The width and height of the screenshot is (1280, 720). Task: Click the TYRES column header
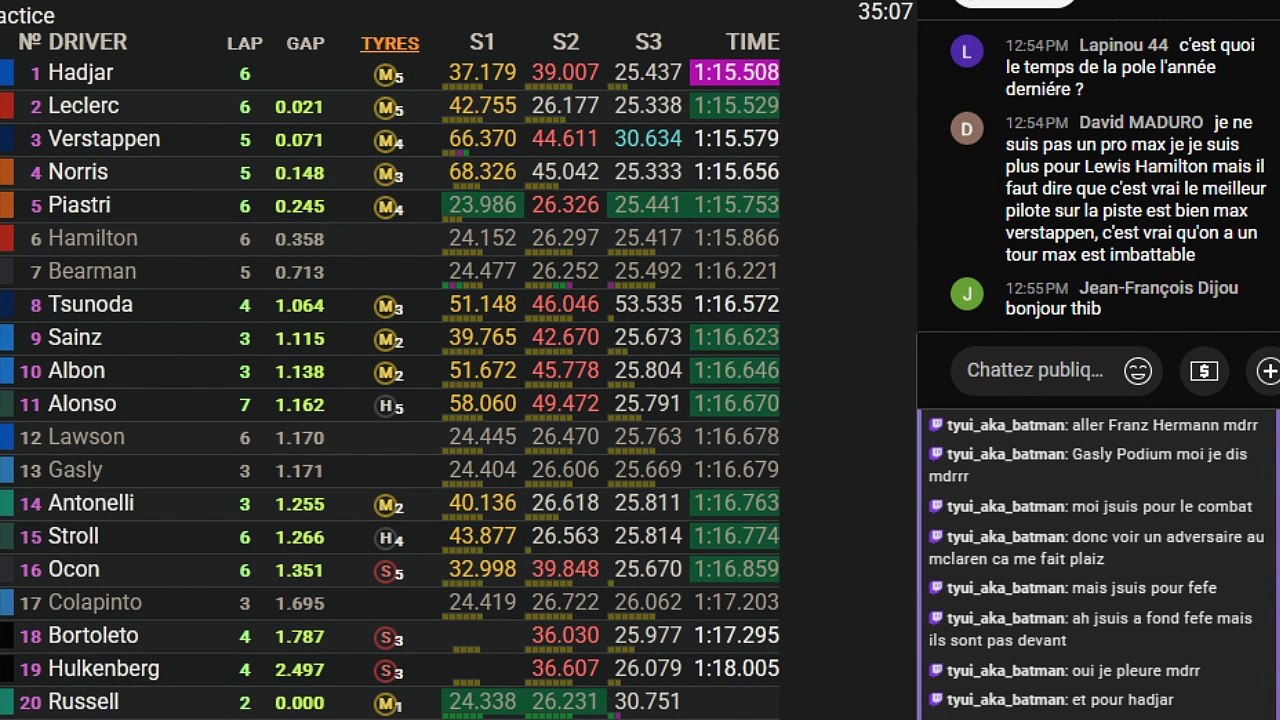point(390,43)
